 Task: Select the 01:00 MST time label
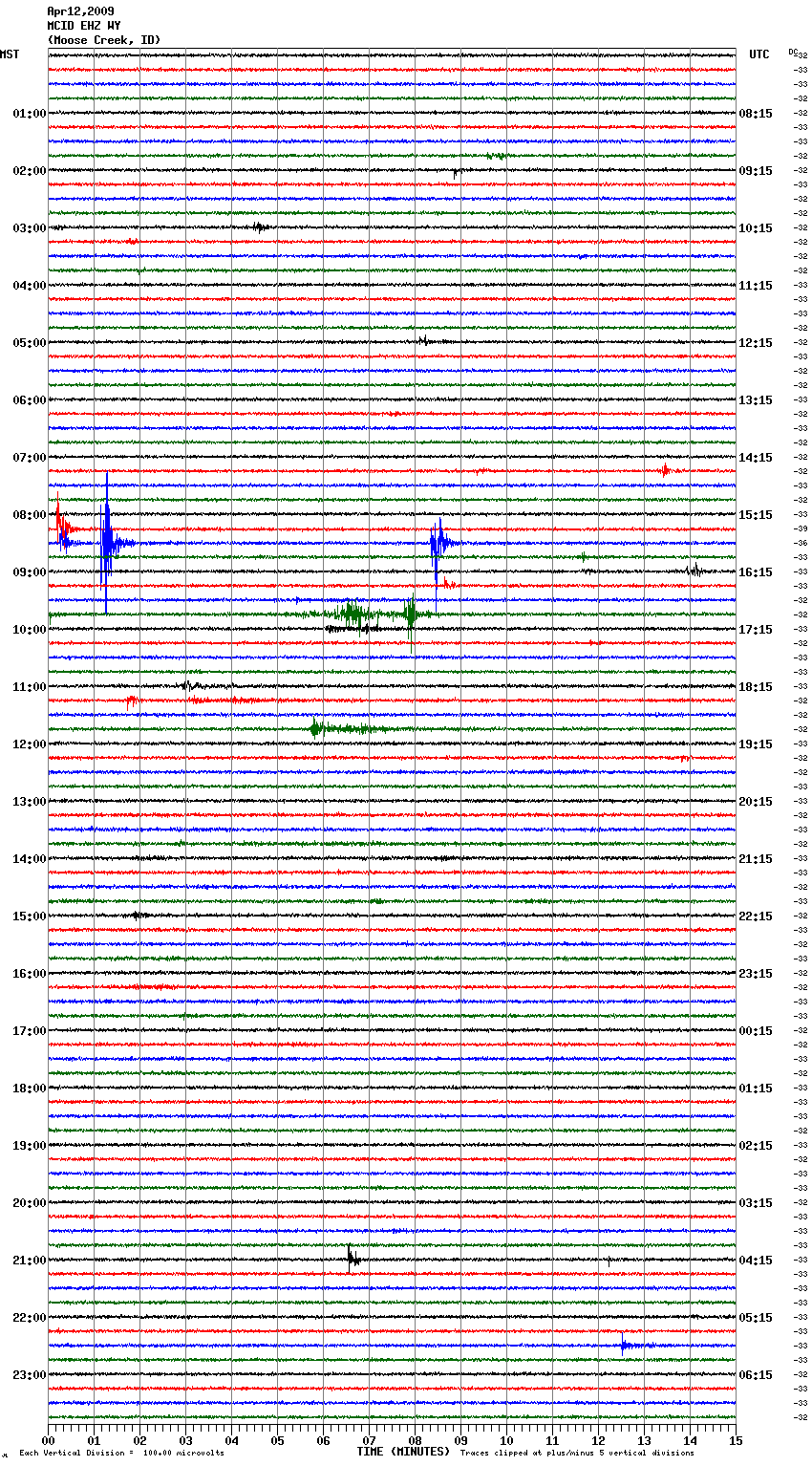(x=29, y=114)
